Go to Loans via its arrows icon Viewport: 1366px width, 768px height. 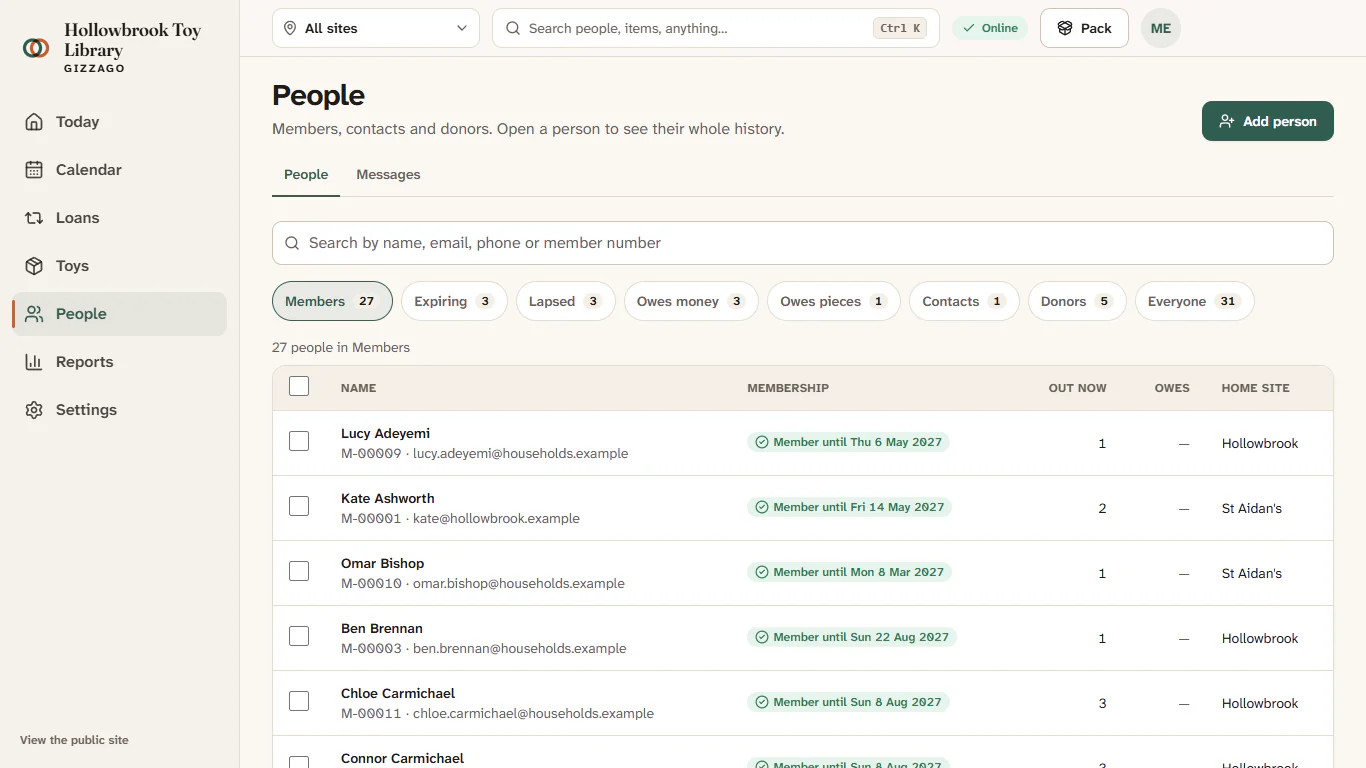pyautogui.click(x=34, y=218)
